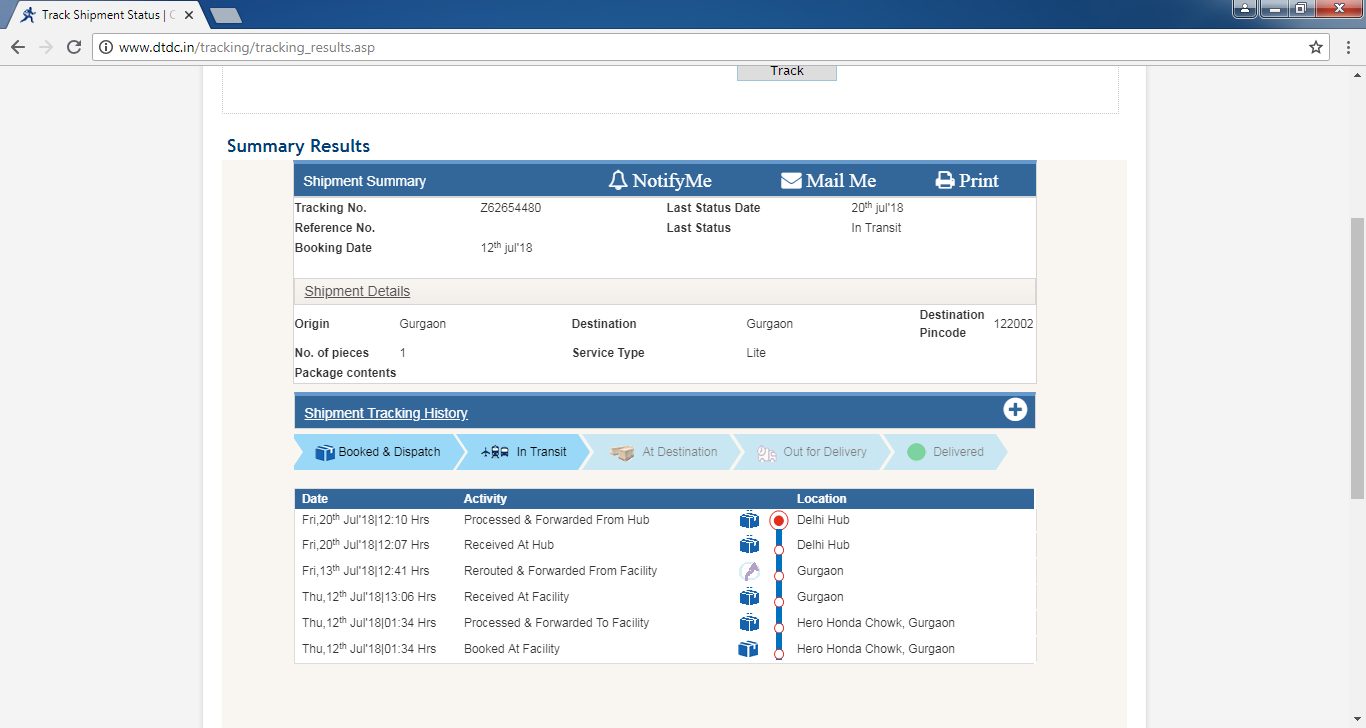
Task: Click the Mail Me envelope icon
Action: (791, 181)
